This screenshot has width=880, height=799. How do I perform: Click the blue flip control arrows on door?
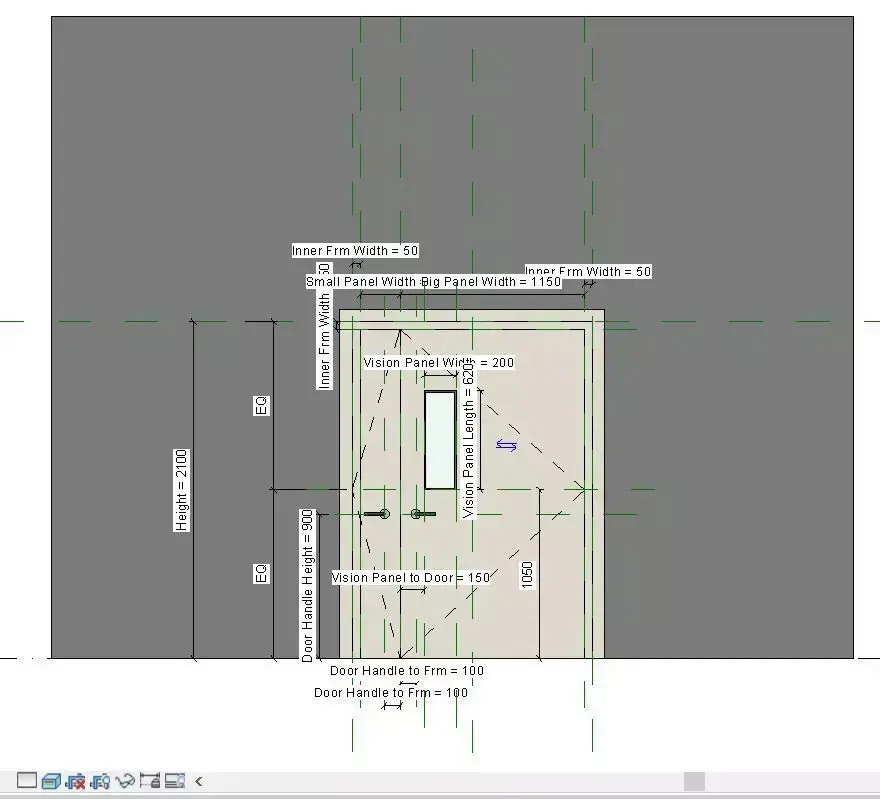click(508, 445)
